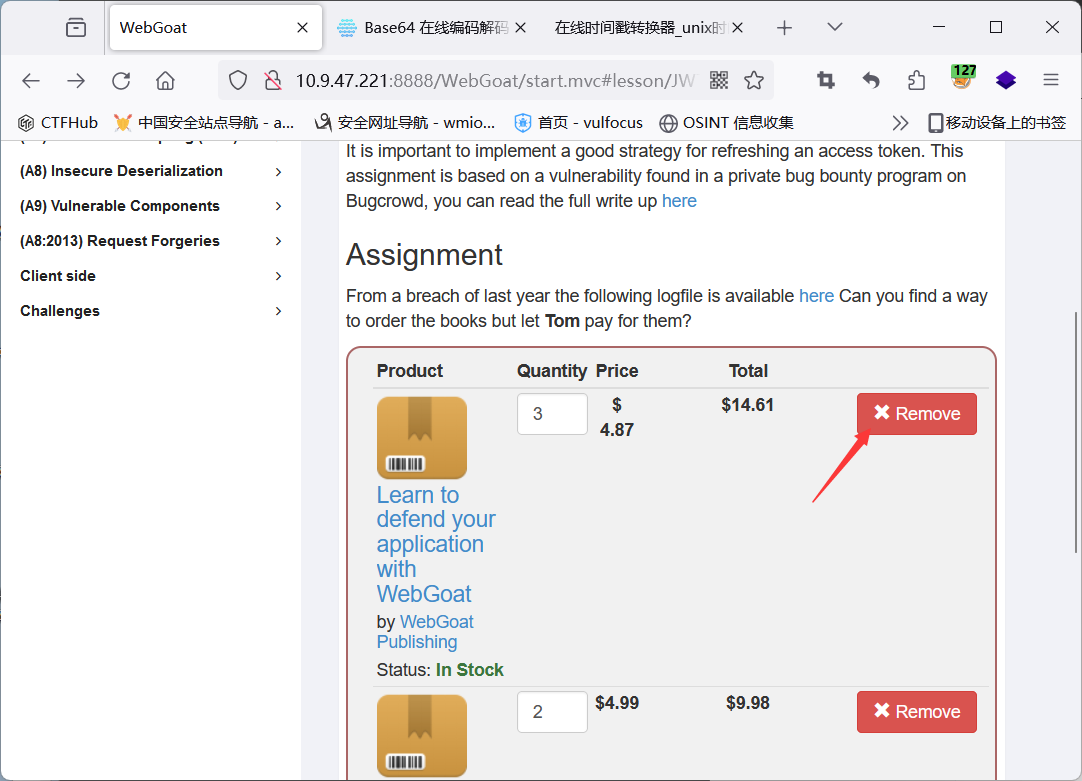Click the first book package thumbnail
1082x781 pixels.
click(422, 437)
